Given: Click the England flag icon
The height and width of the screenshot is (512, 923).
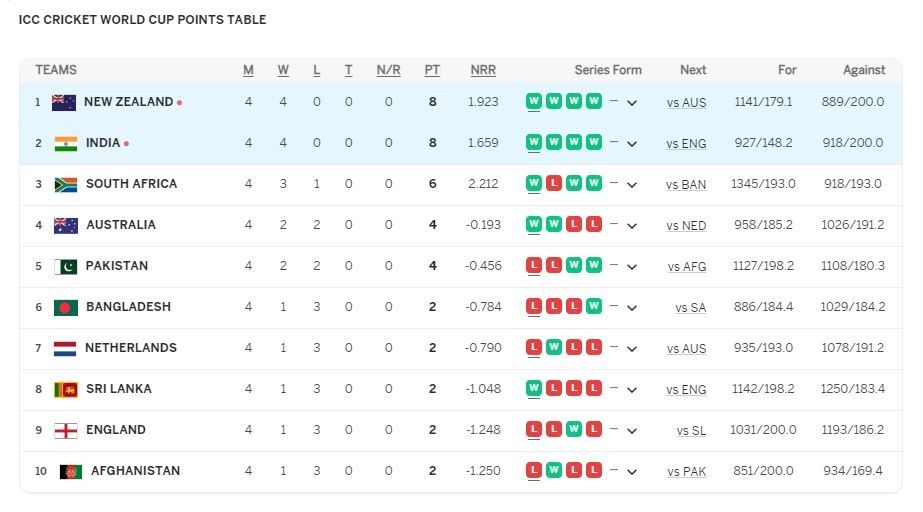Looking at the screenshot, I should (66, 430).
